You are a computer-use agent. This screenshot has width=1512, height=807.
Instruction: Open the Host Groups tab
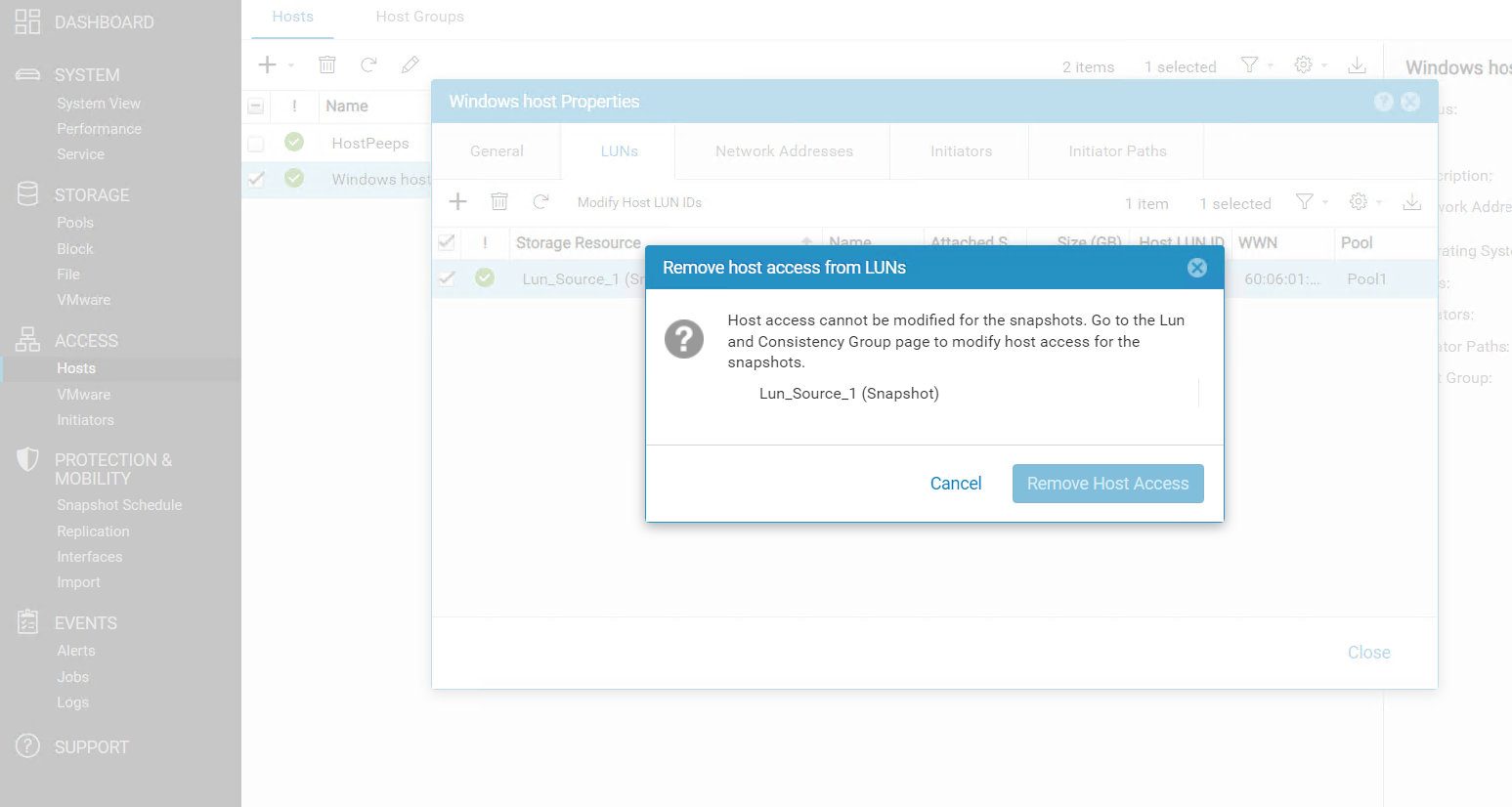pos(419,17)
